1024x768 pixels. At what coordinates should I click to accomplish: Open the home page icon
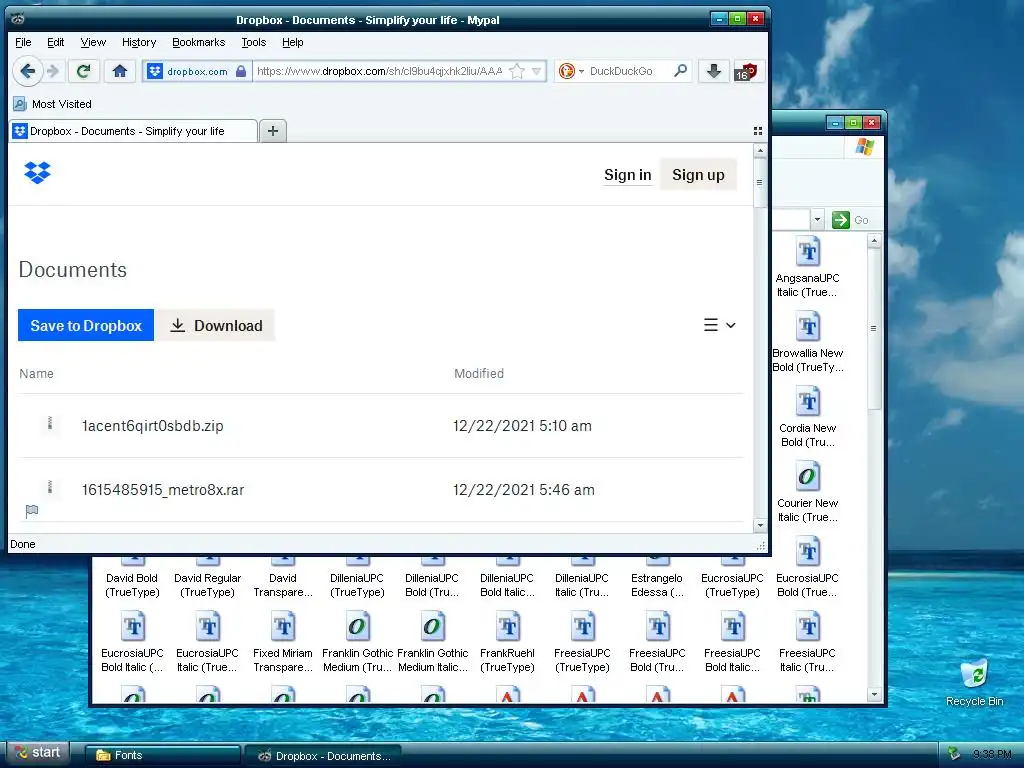[120, 71]
